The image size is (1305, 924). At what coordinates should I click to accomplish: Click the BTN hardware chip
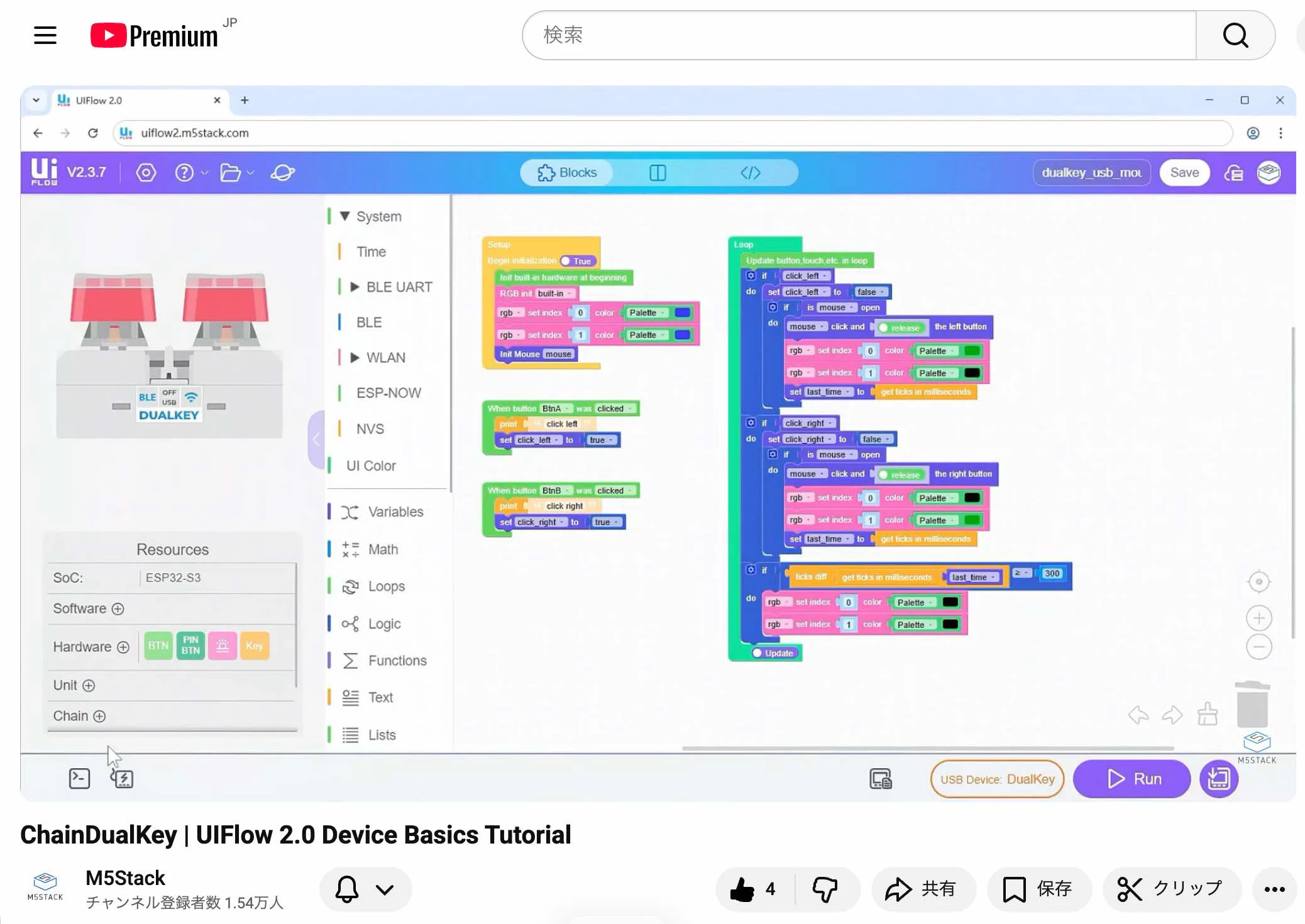(x=158, y=646)
